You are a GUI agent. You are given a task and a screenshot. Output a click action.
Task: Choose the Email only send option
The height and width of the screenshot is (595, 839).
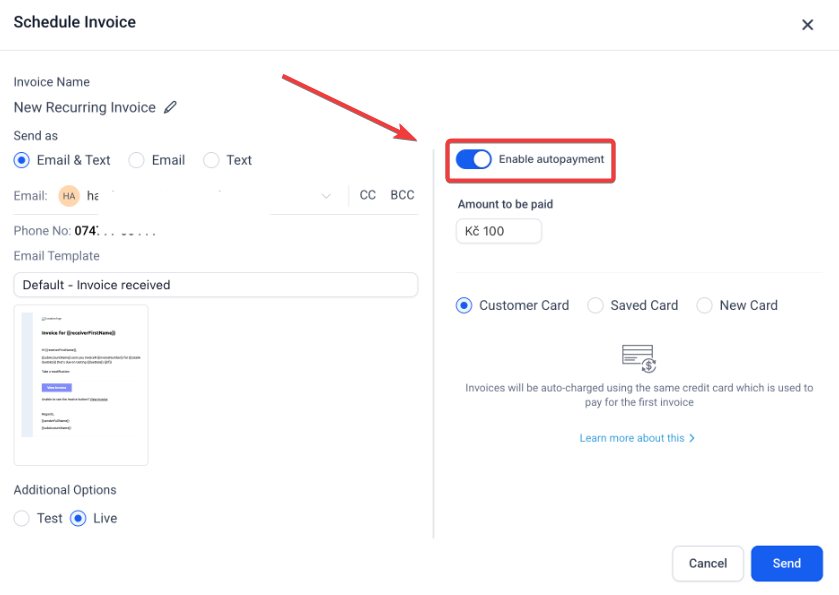click(137, 160)
